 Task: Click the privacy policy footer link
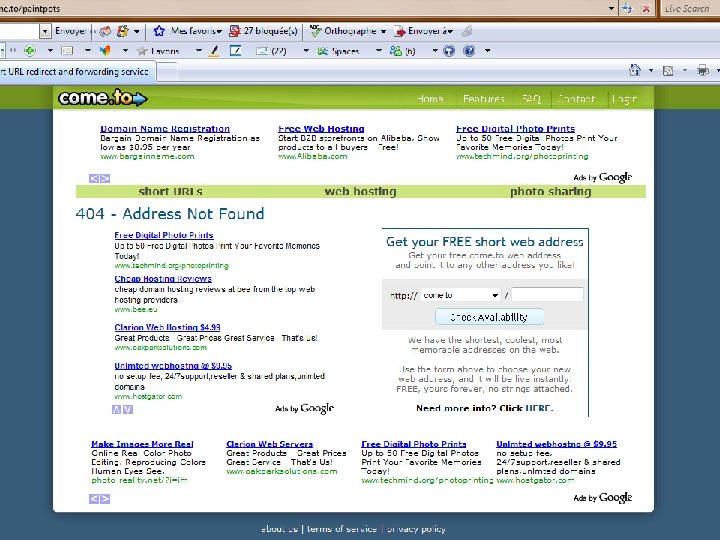pyautogui.click(x=416, y=529)
